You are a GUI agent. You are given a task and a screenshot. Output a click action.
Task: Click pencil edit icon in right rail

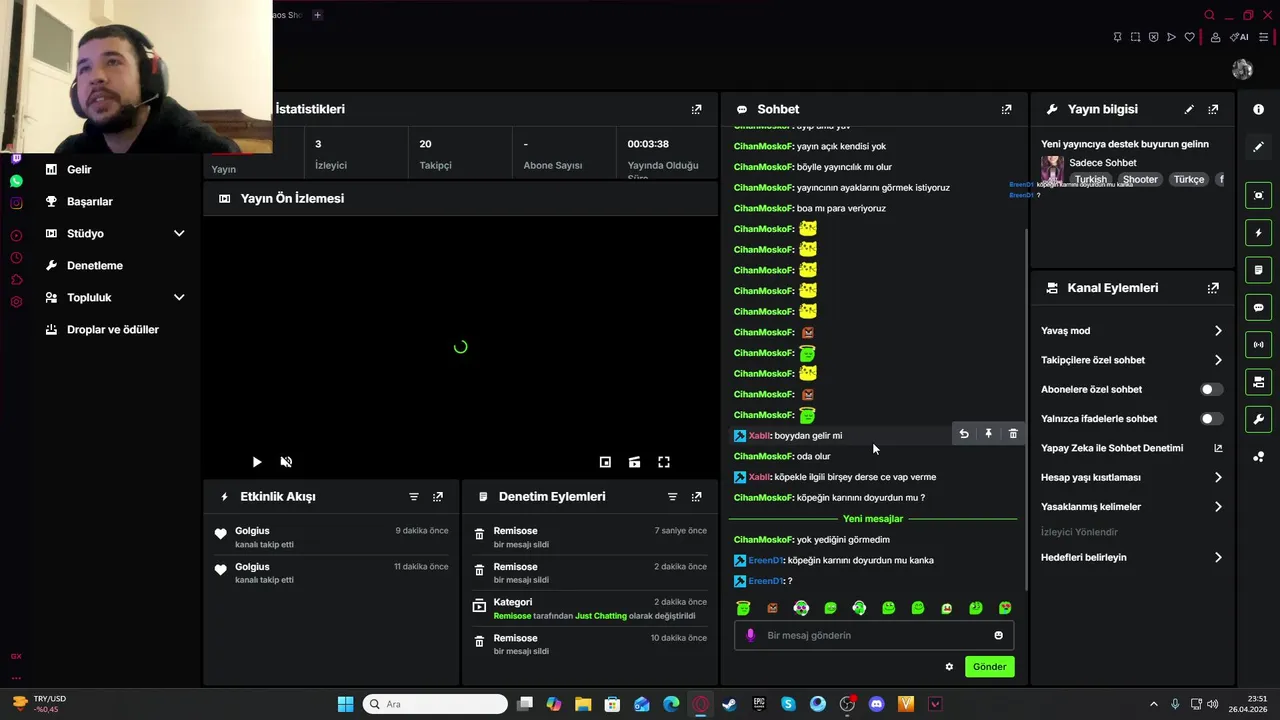[x=1258, y=146]
